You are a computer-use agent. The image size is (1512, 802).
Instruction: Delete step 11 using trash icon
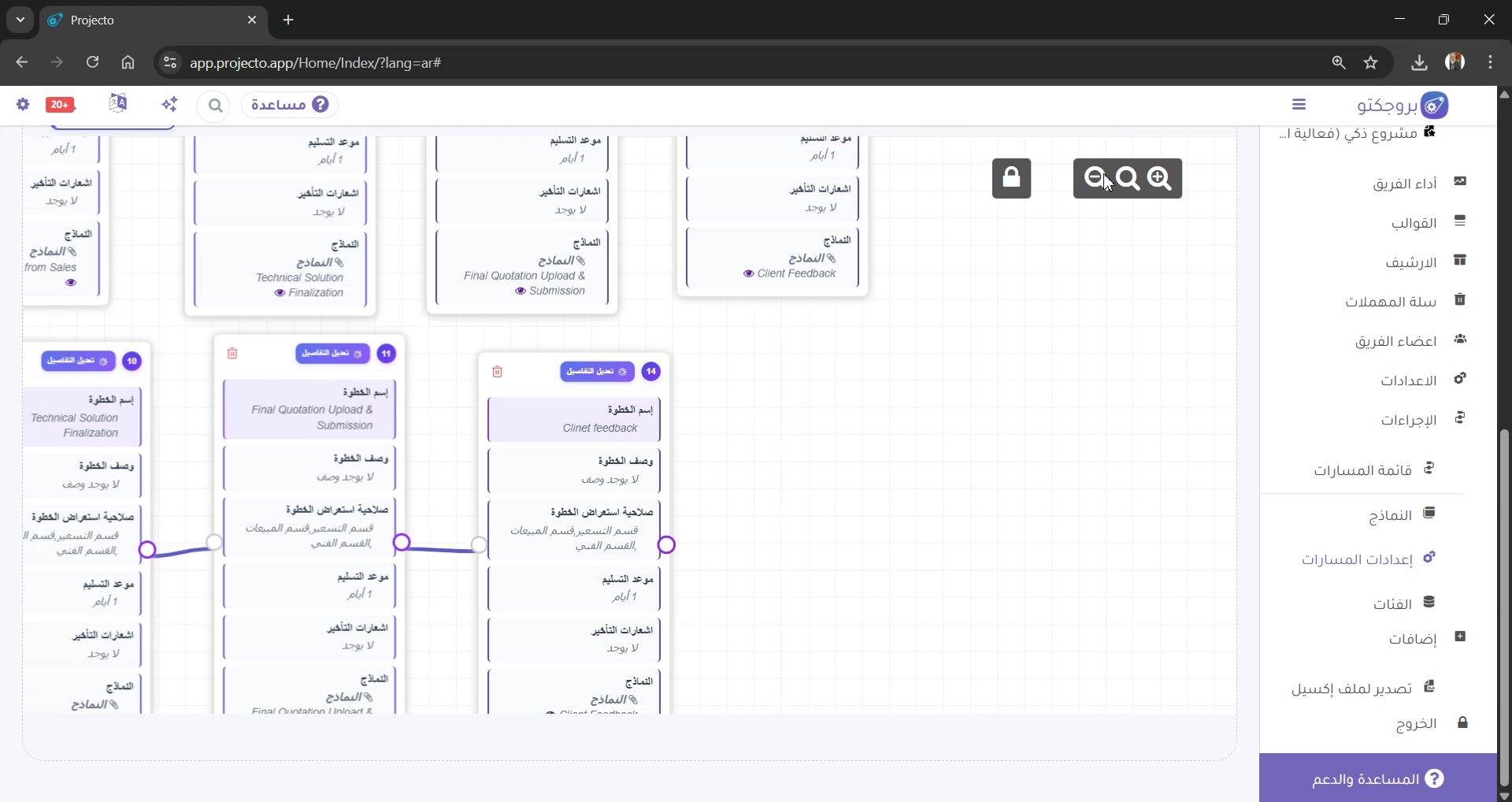pos(232,354)
